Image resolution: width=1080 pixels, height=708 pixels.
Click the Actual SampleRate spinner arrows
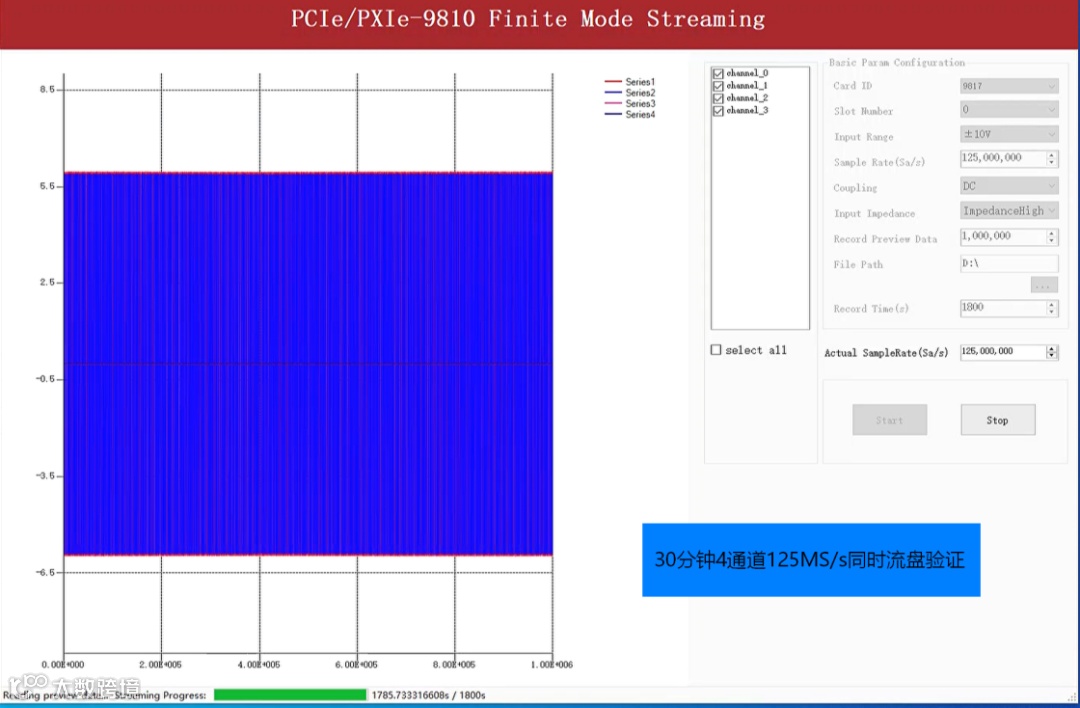(x=1052, y=352)
